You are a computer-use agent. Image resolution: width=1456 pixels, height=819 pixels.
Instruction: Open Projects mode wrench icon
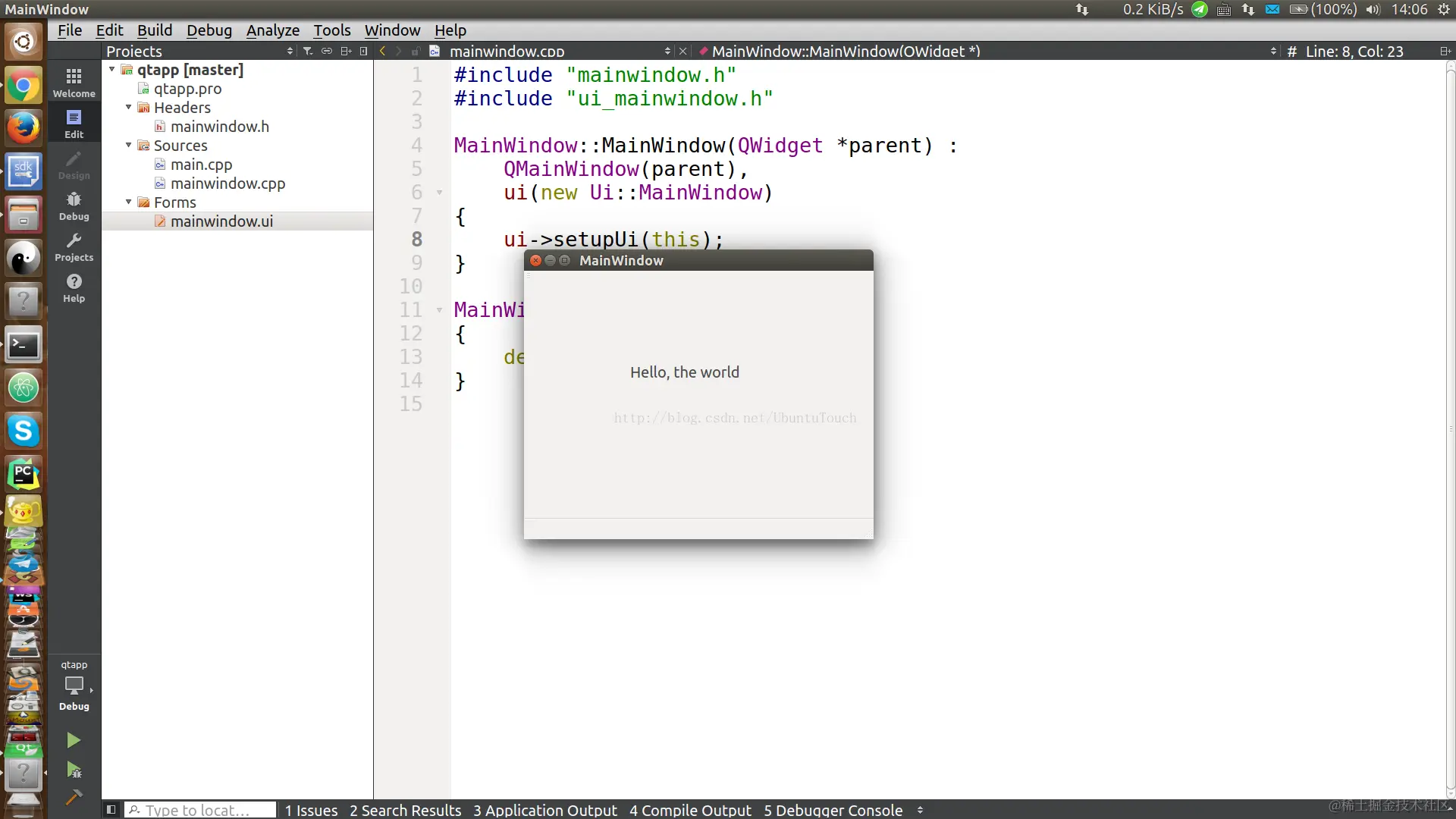(74, 246)
